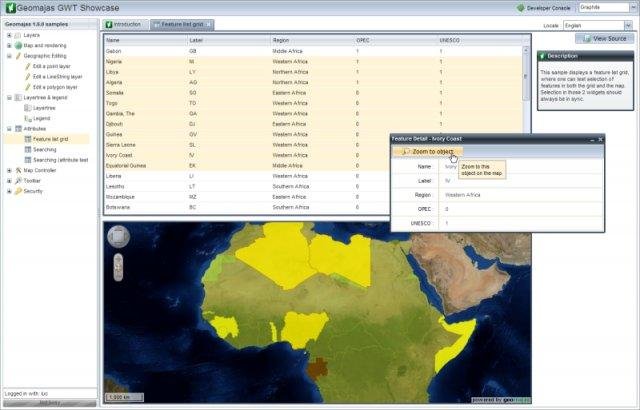Sort grid by UNESCO column header
Viewport: 640px width, 410px height.
480,40
